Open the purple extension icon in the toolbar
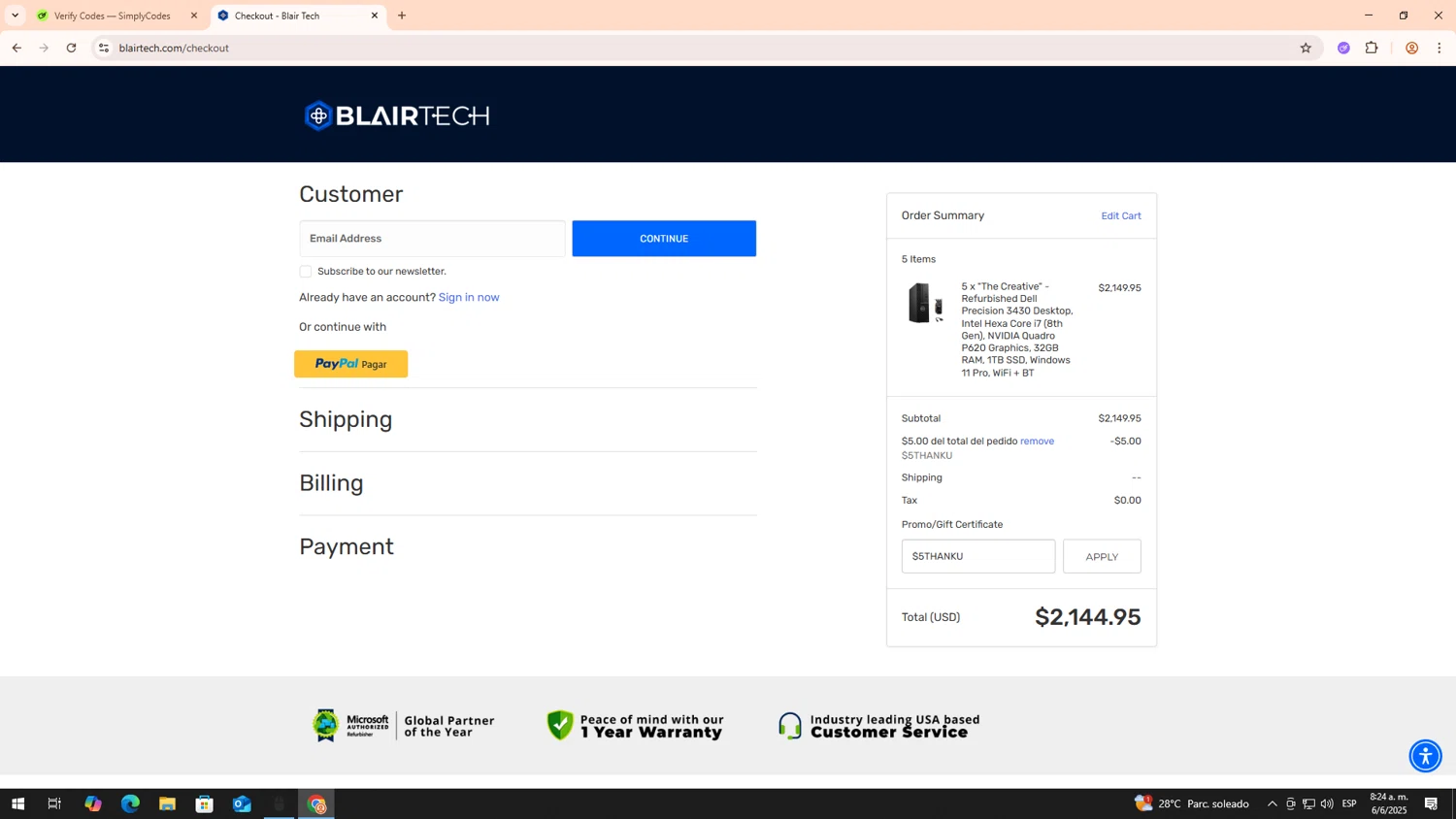The image size is (1456, 819). click(x=1343, y=48)
